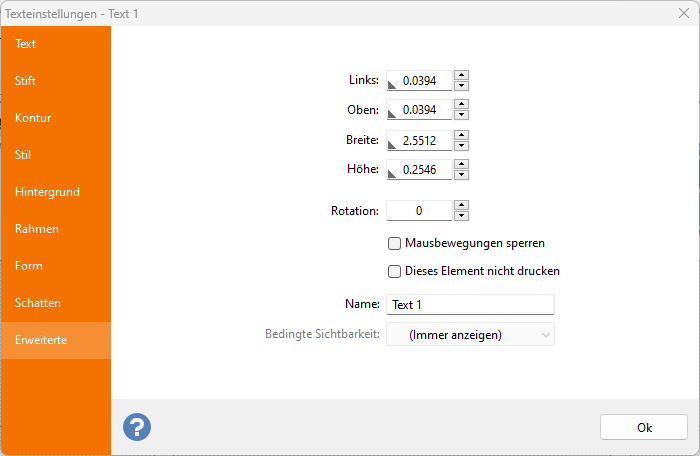Decrease the Breite value with down arrow
Viewport: 700px width, 456px height.
[x=461, y=146]
